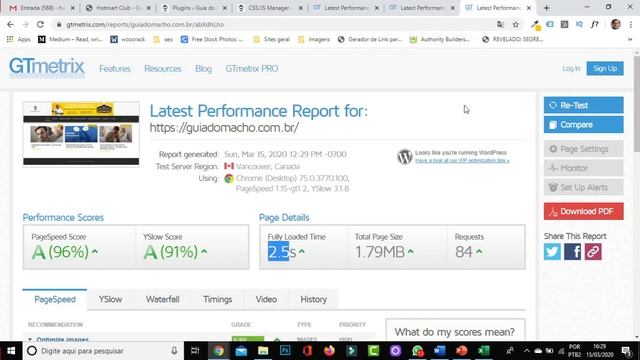Switch to the Hotmart Club tab

coord(118,8)
